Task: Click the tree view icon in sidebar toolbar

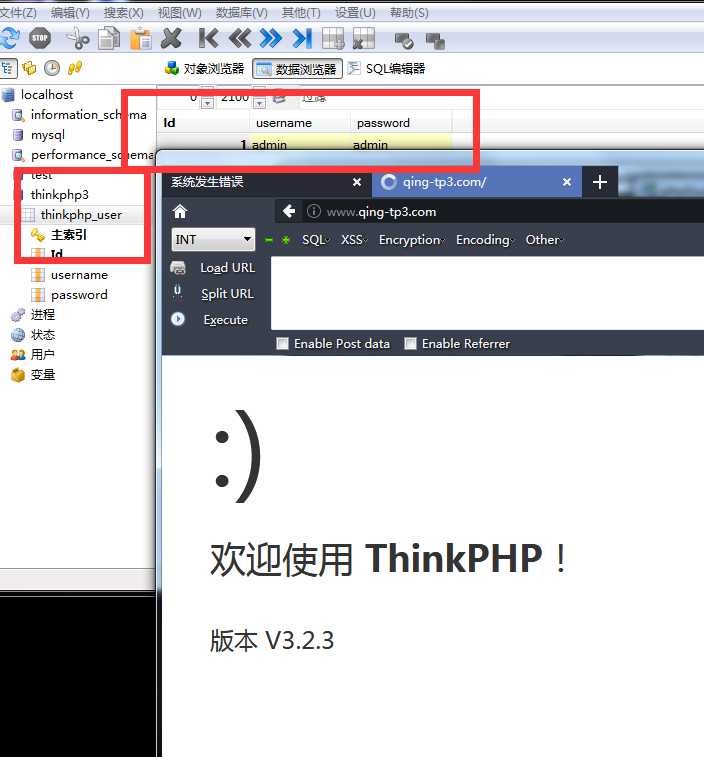Action: tap(8, 69)
